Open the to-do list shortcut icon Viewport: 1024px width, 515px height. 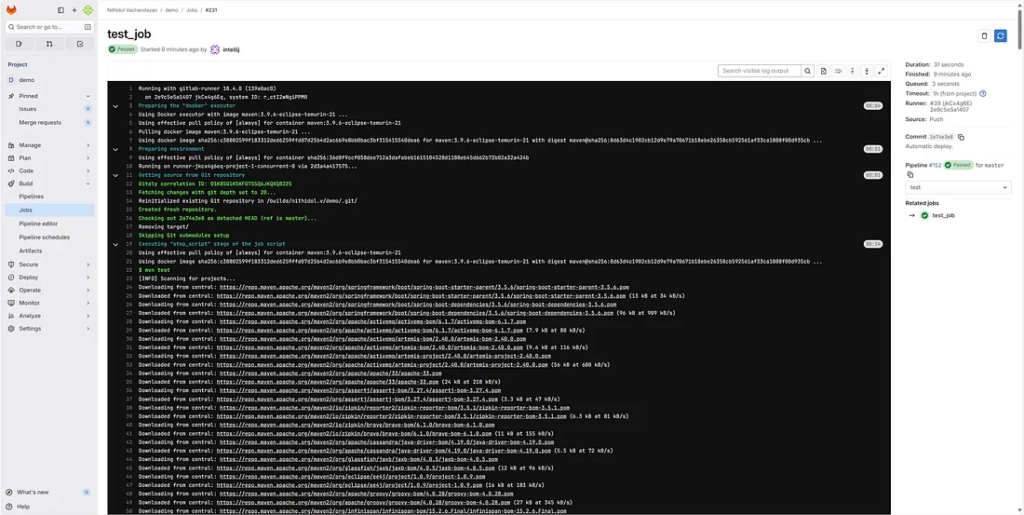(80, 44)
